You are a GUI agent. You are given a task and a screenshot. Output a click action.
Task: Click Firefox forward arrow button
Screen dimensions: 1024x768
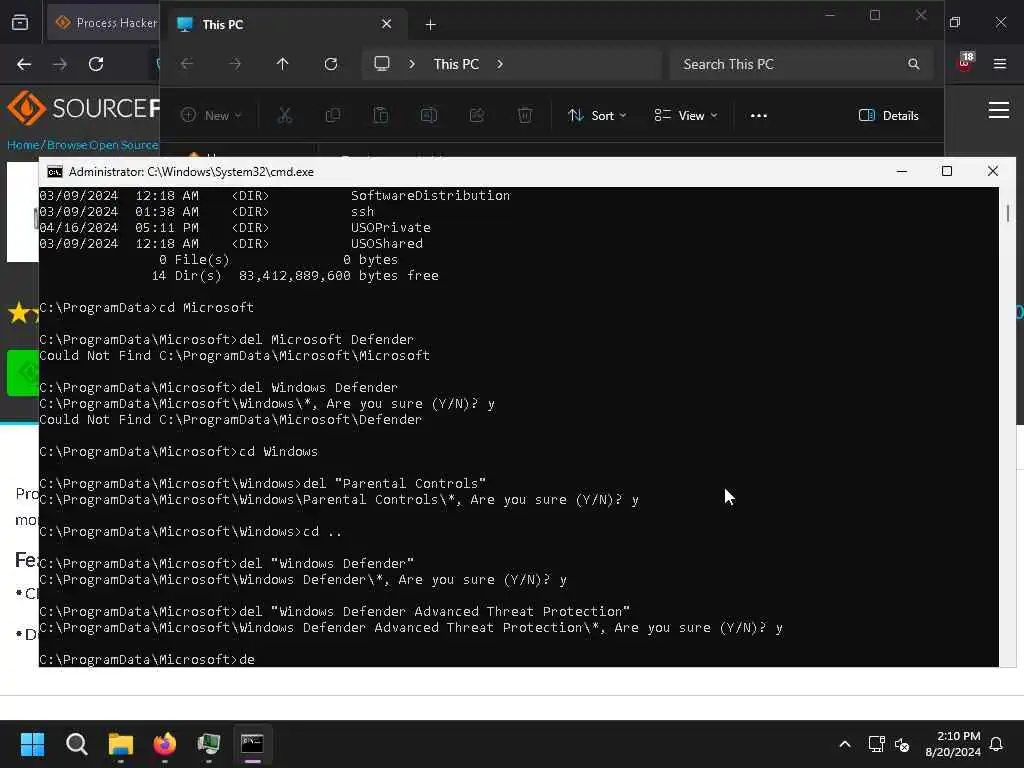point(59,64)
